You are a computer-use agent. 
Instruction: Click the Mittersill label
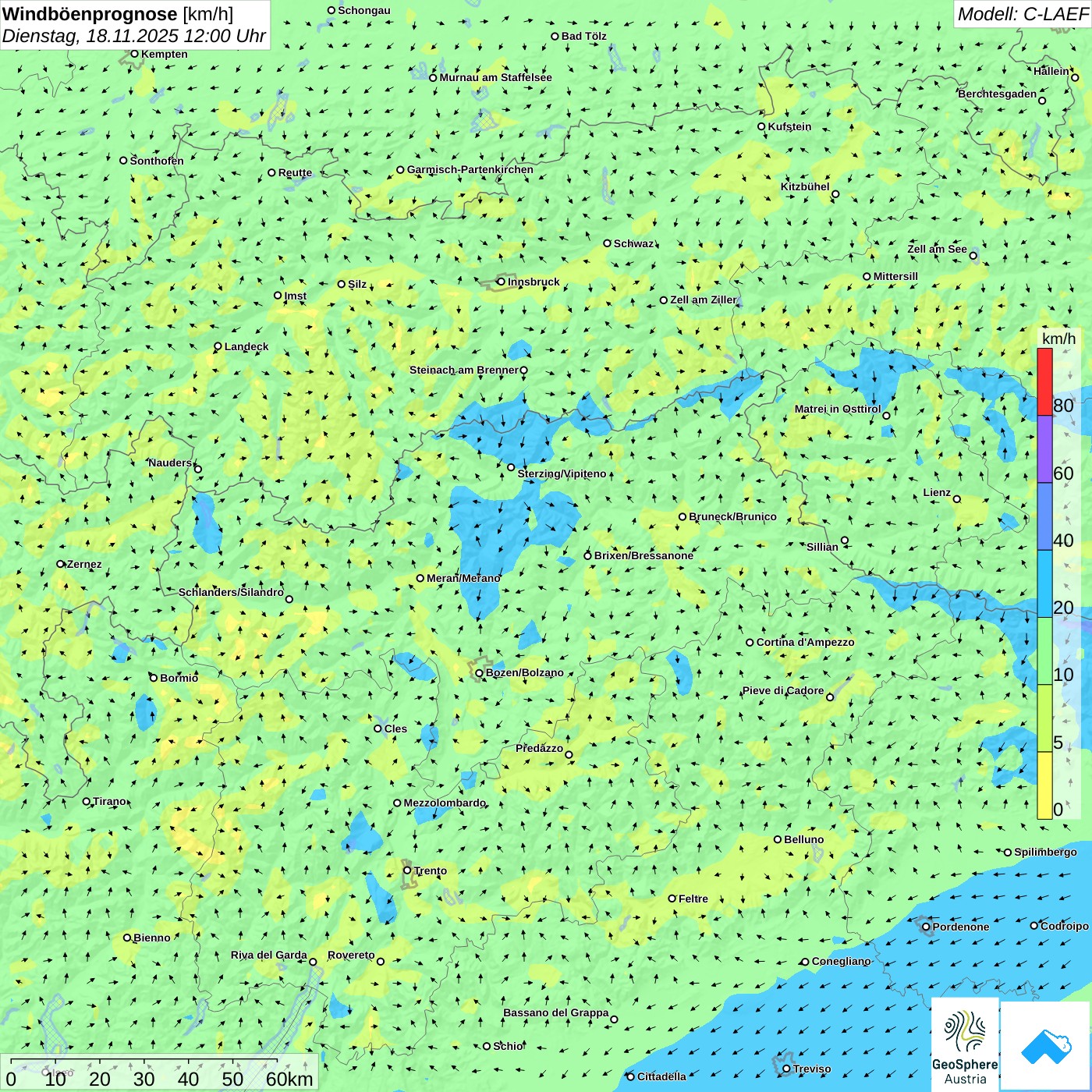click(x=895, y=276)
